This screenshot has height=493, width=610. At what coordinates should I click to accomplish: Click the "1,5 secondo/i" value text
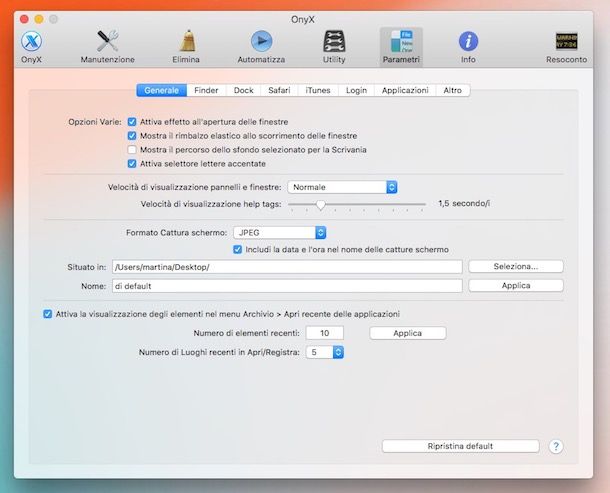464,204
